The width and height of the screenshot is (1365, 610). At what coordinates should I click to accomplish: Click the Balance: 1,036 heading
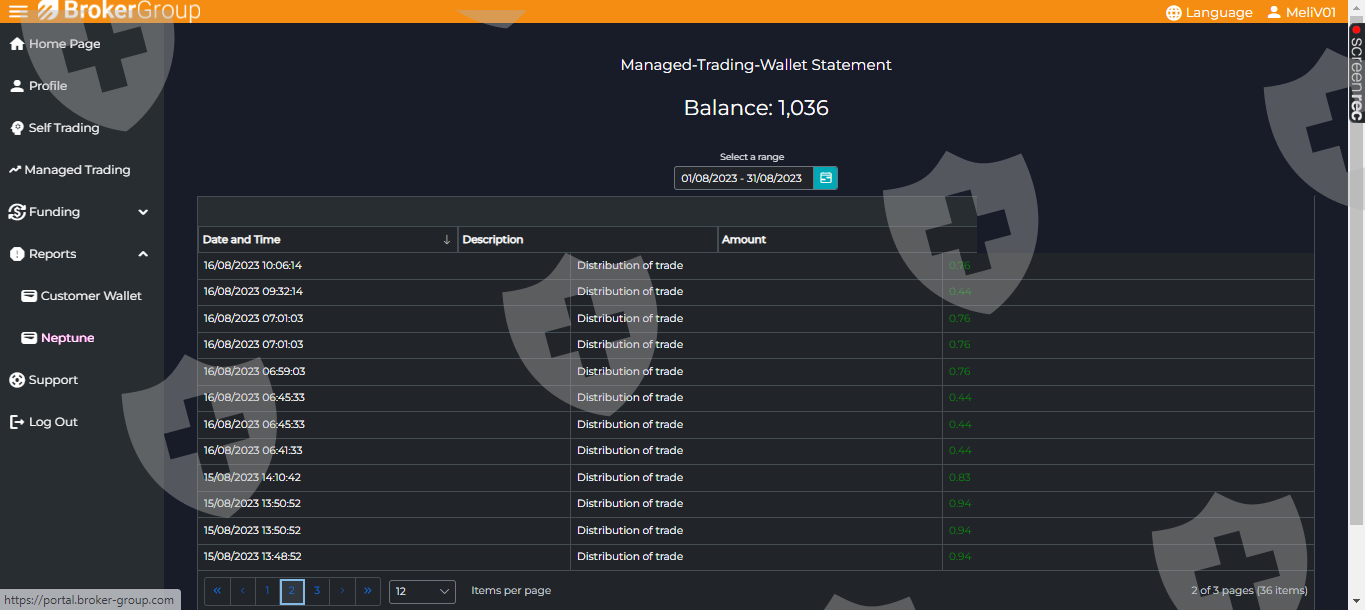point(756,108)
